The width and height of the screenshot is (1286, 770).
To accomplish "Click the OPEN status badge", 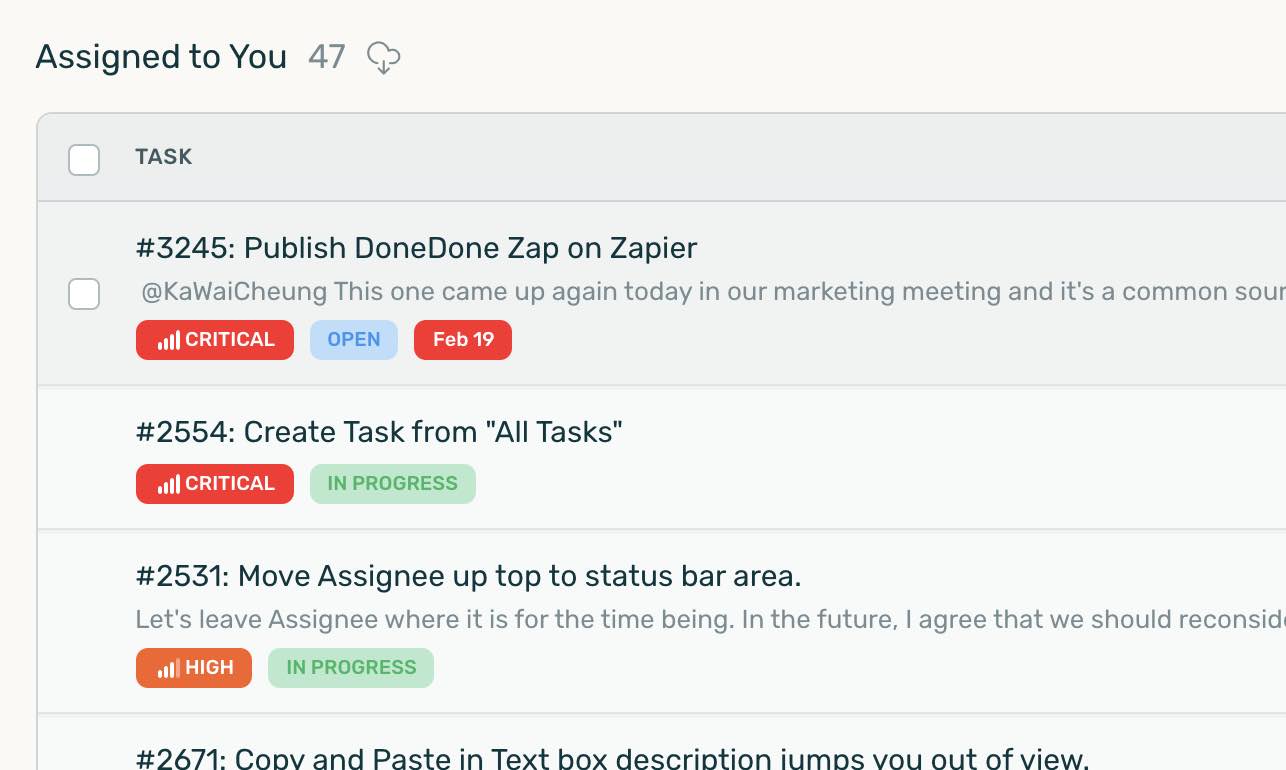I will 353,340.
